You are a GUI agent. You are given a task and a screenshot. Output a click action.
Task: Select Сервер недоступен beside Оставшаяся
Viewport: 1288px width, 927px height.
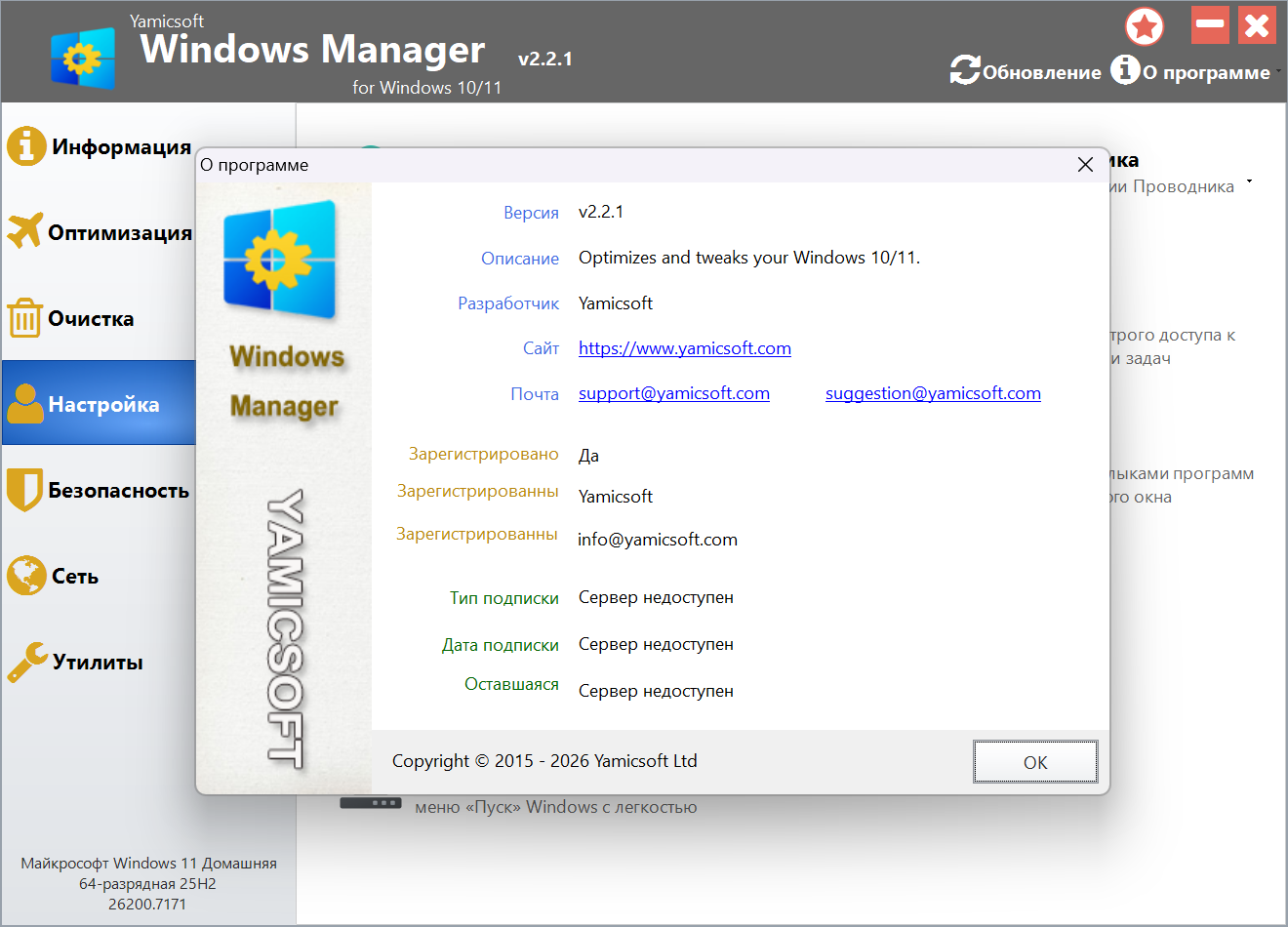pos(656,691)
